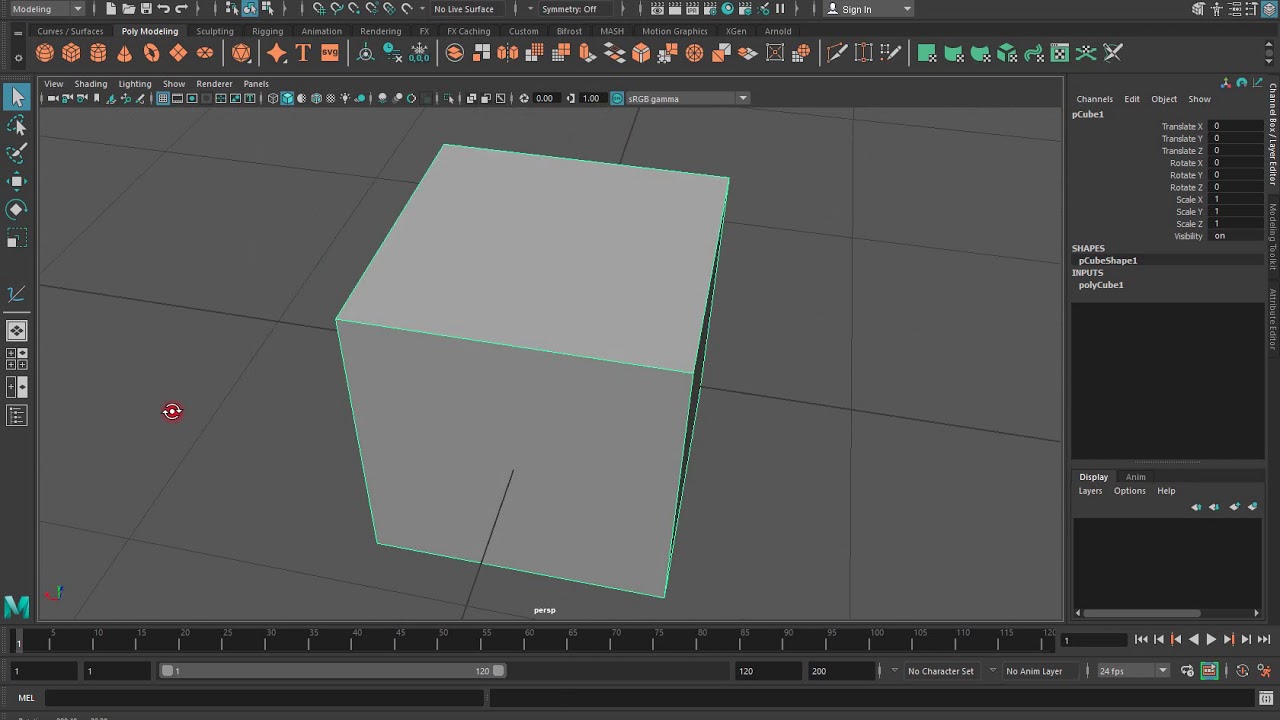This screenshot has width=1280, height=720.
Task: Click the Multi-Cut knife tool icon
Action: coord(837,53)
